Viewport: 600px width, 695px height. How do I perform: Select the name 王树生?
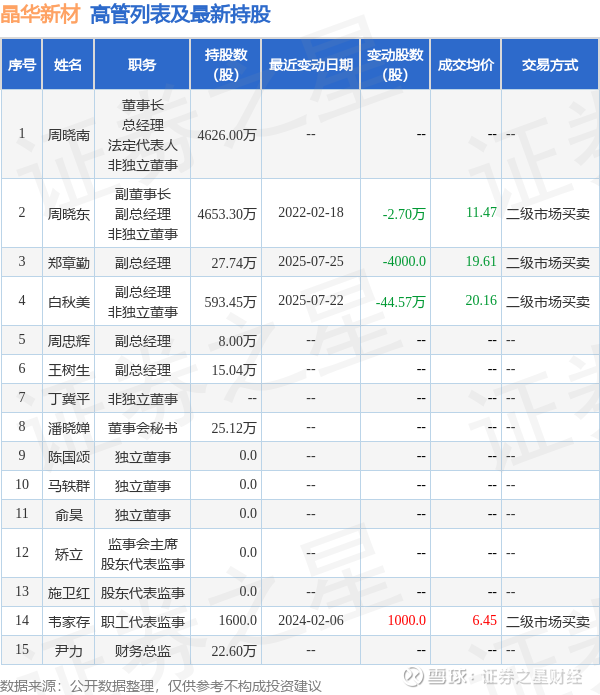(x=69, y=370)
